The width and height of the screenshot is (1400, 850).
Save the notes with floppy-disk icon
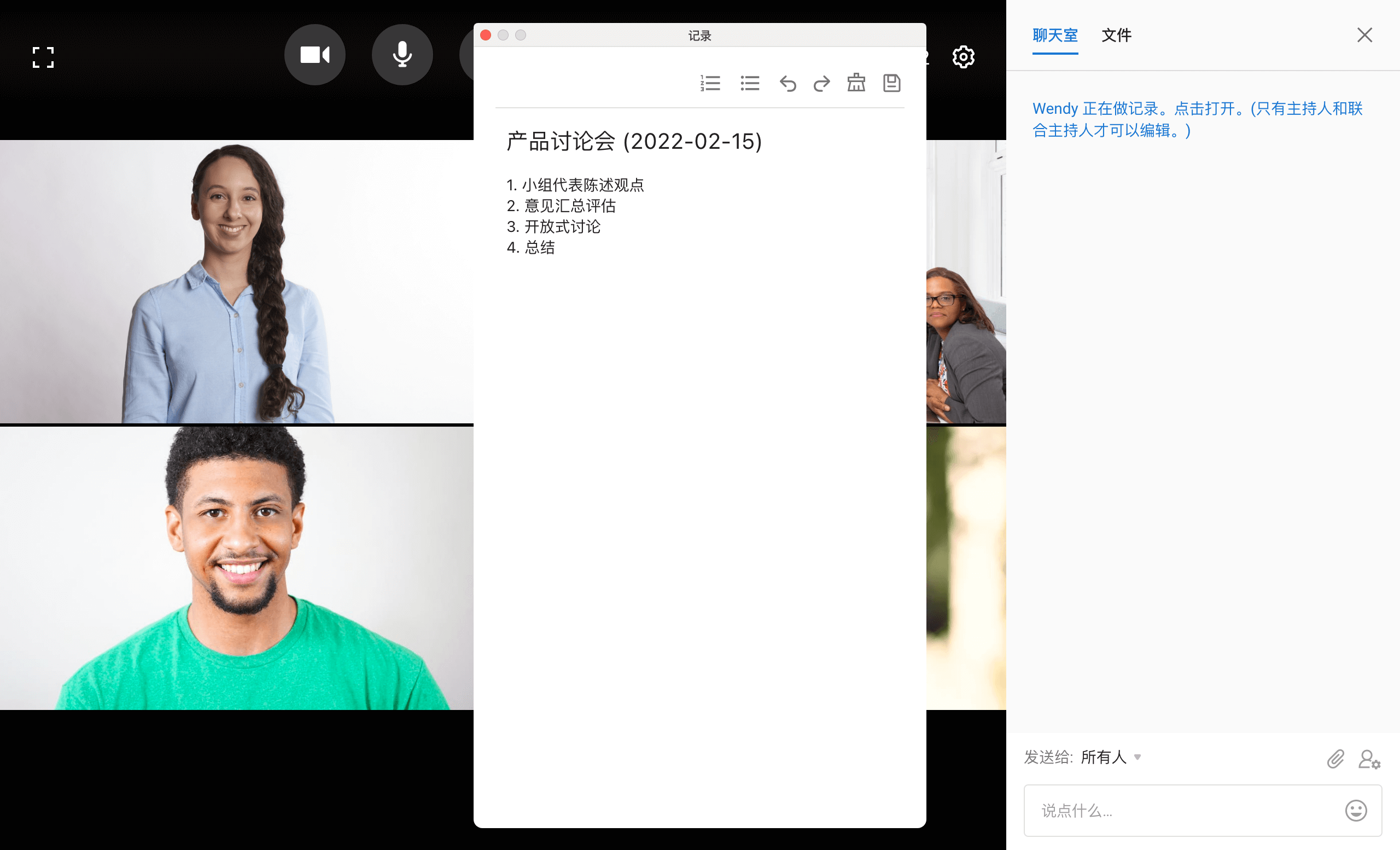point(891,83)
